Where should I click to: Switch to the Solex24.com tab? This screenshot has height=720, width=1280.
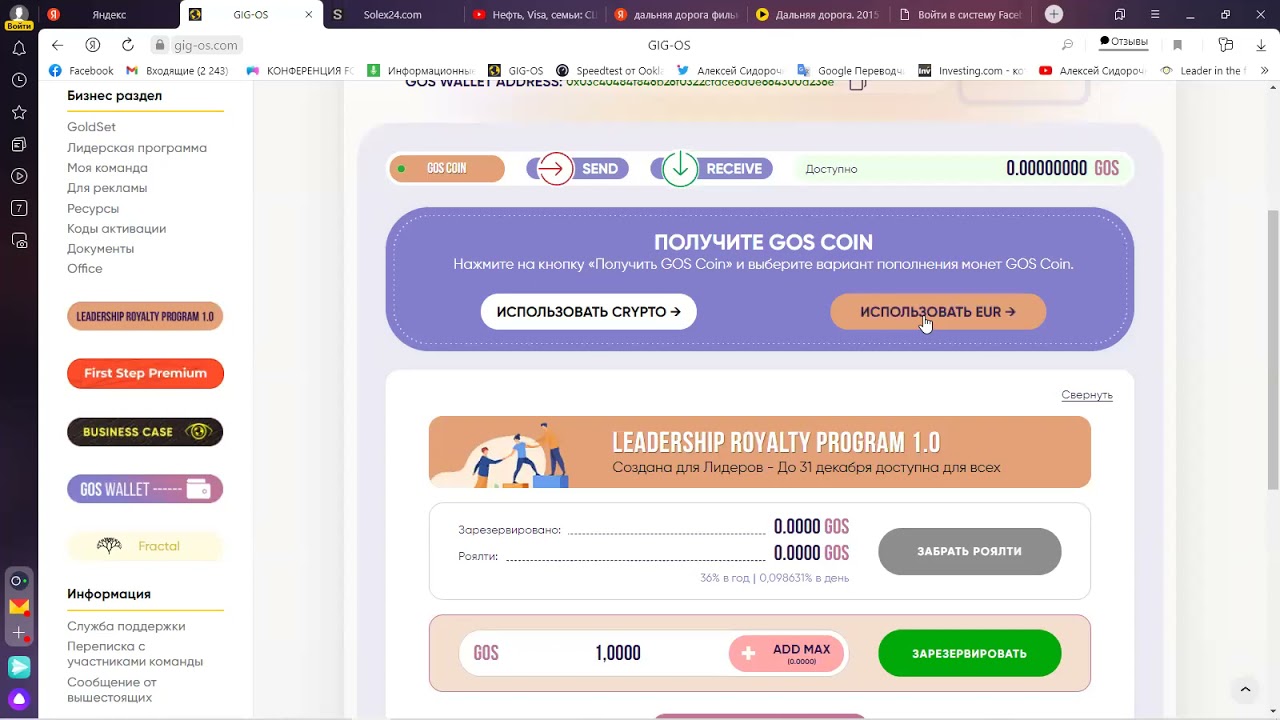point(391,15)
